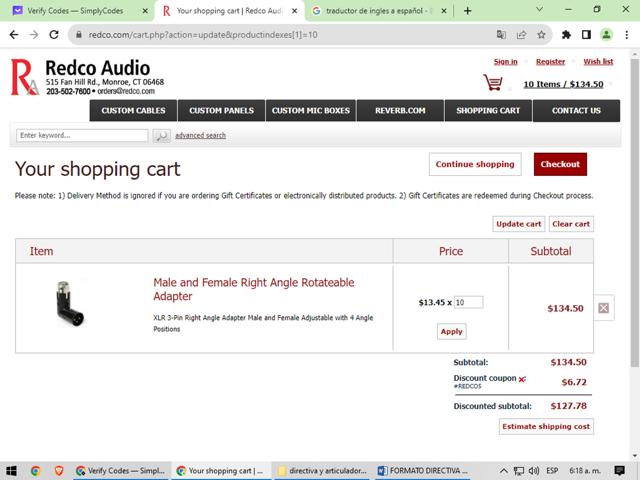Open the Brave browser taskbar icon
640x480 pixels.
coord(59,471)
